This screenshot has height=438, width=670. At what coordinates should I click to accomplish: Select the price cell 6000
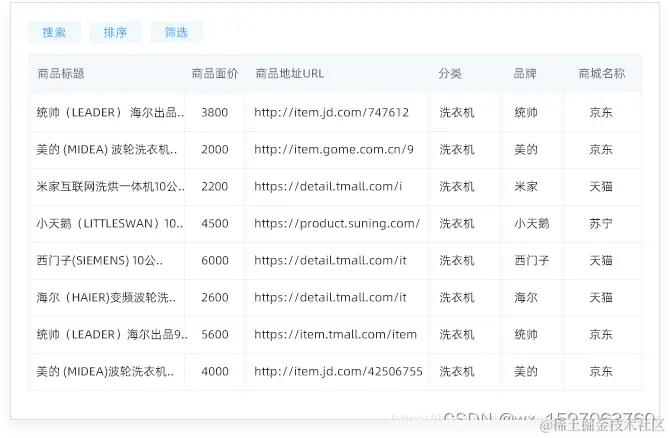pos(215,260)
